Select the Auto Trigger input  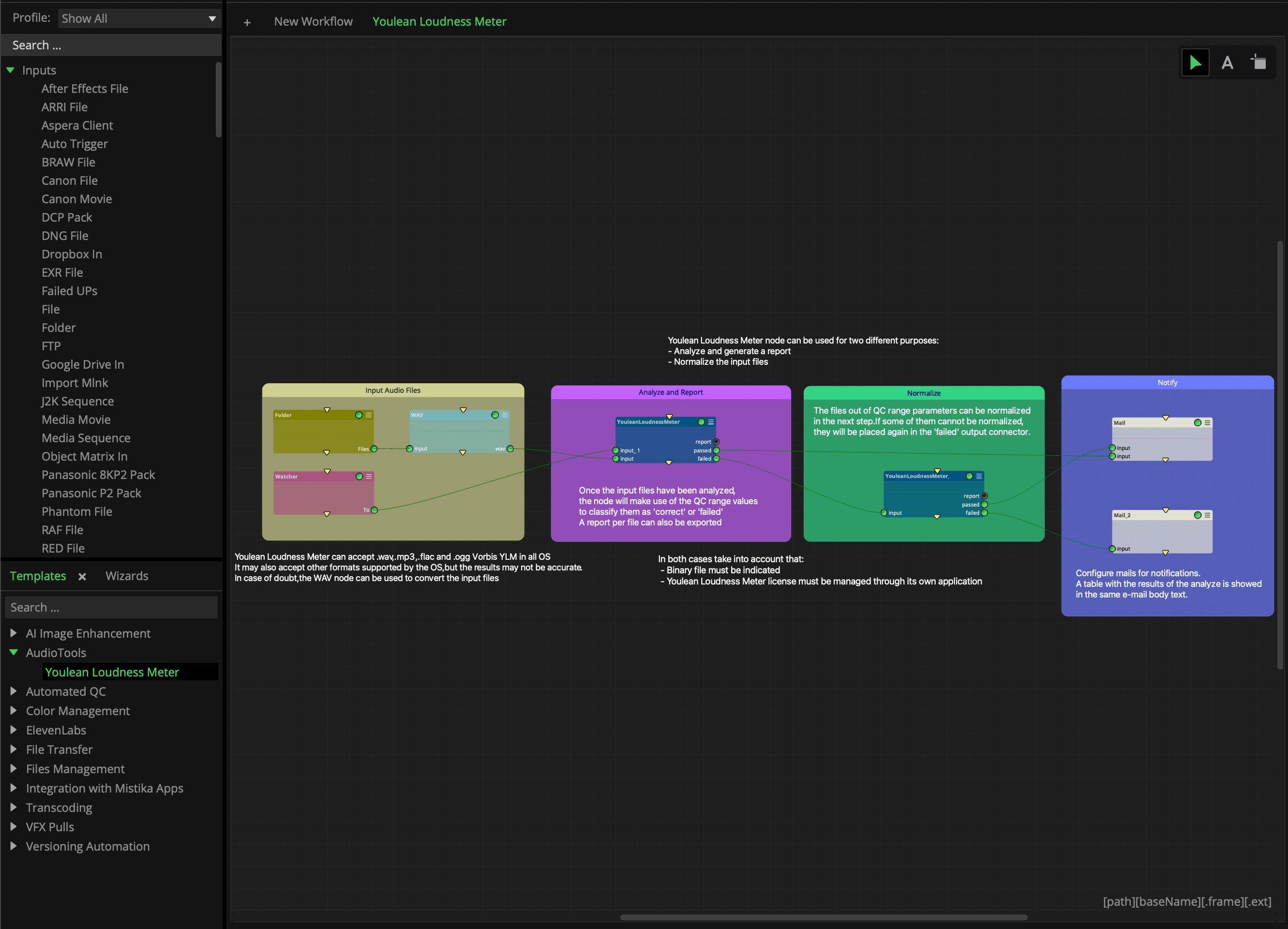click(75, 144)
